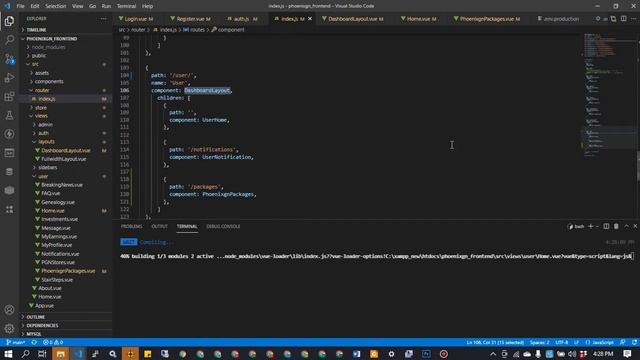Open BreakingNews.vue in the explorer
Viewport: 640px width, 360px height.
tap(62, 185)
